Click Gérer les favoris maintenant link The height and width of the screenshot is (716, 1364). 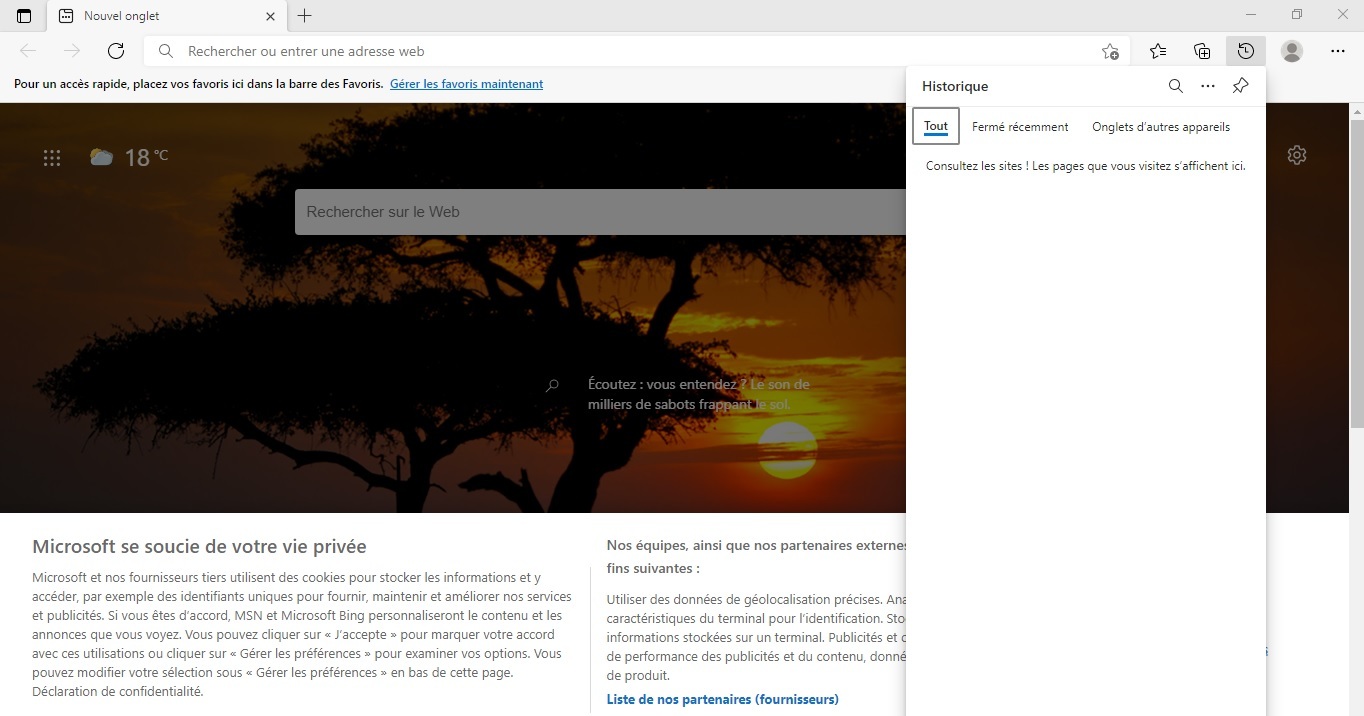tap(466, 84)
